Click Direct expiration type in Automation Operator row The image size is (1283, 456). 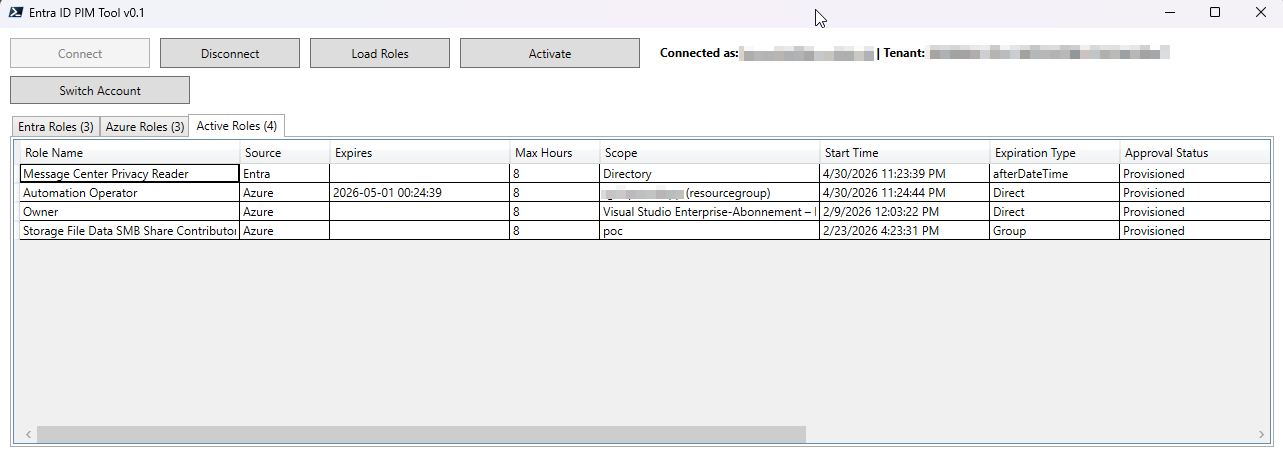point(1055,193)
